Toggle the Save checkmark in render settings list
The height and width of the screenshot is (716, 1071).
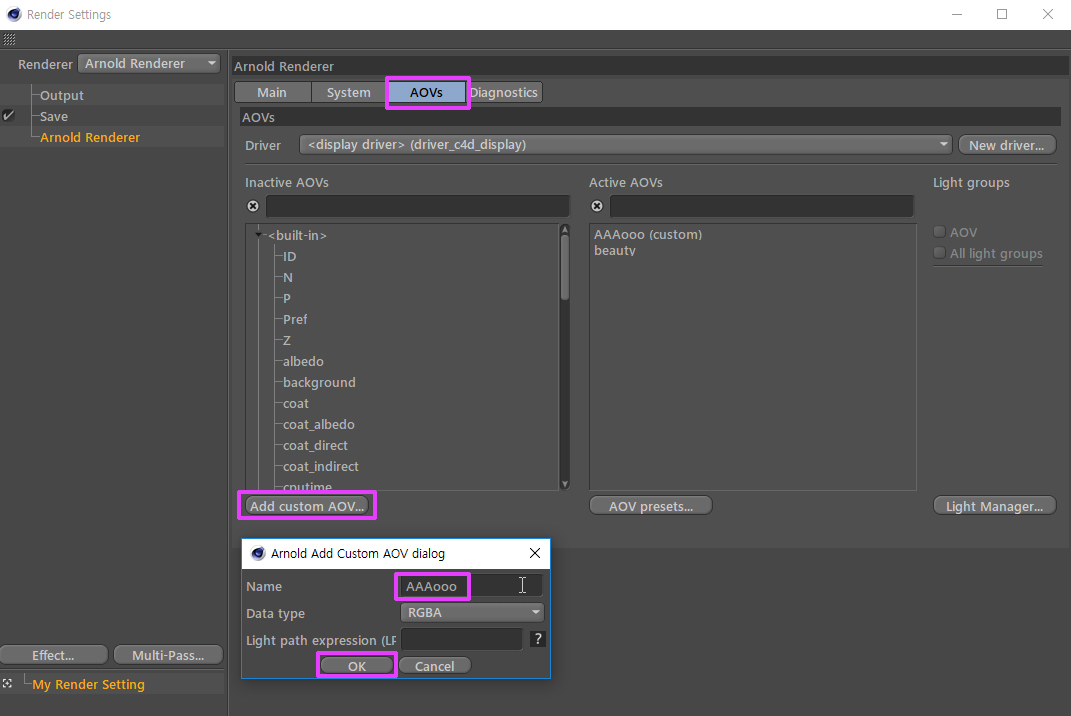coord(8,115)
